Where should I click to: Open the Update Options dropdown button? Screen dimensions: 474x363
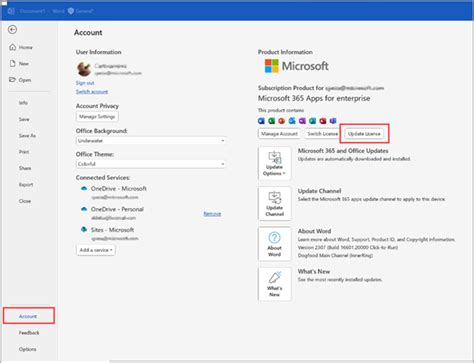pyautogui.click(x=274, y=163)
